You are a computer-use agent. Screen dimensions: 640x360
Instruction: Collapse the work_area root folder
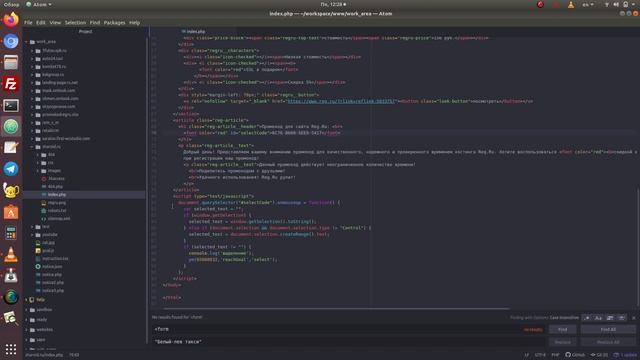coord(27,42)
